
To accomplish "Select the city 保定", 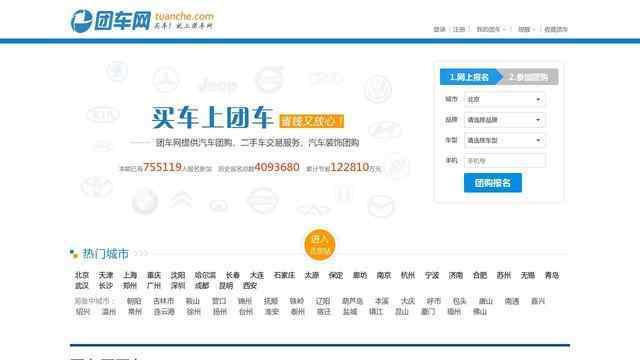I will [x=336, y=276].
